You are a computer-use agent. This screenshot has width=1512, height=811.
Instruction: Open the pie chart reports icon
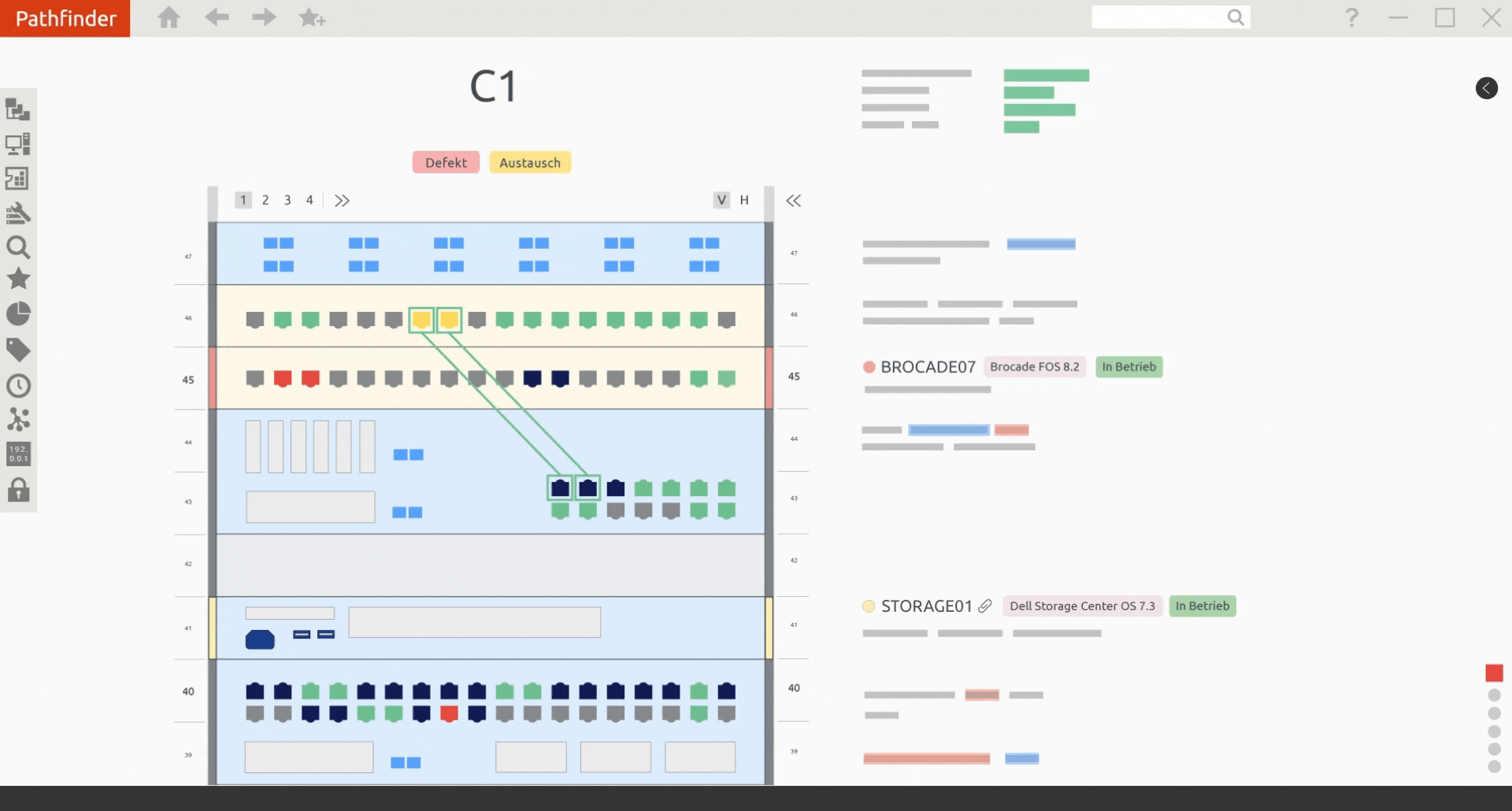(x=18, y=314)
